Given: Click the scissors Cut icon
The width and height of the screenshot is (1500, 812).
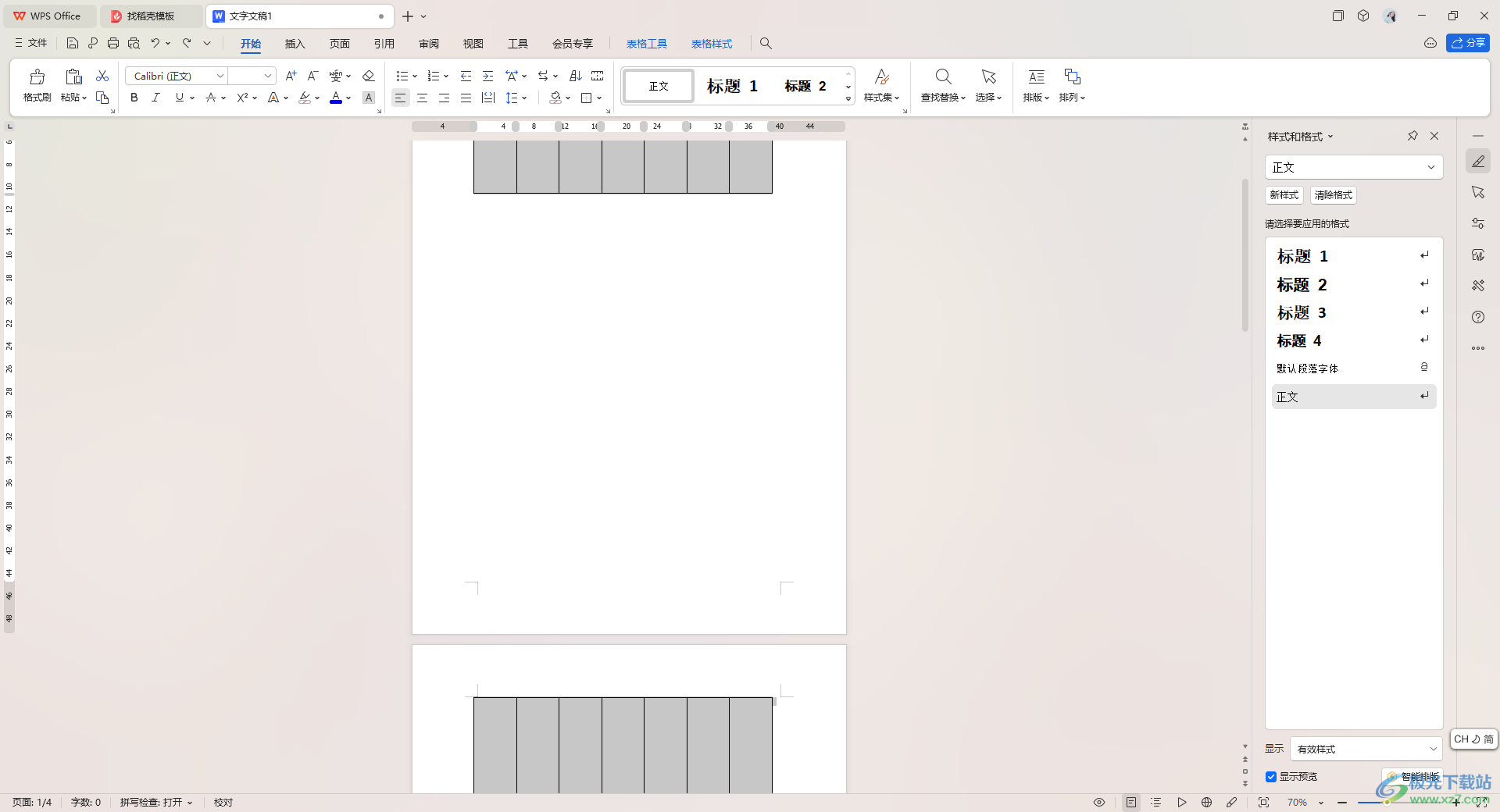Looking at the screenshot, I should [x=102, y=76].
